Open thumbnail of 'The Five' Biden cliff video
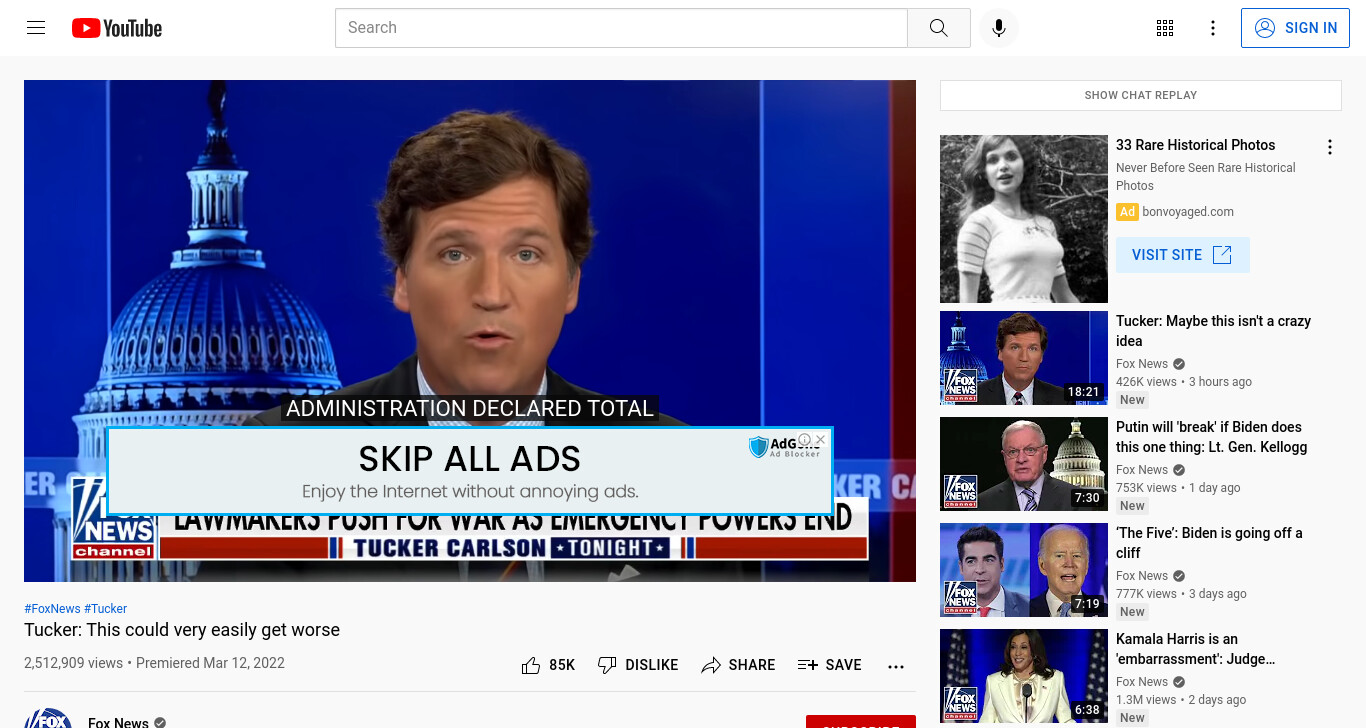The width and height of the screenshot is (1366, 728). click(x=1024, y=570)
